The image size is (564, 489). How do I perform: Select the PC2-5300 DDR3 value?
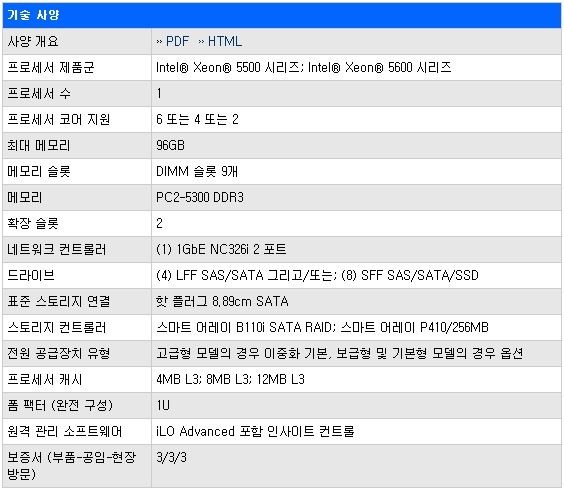pyautogui.click(x=200, y=198)
